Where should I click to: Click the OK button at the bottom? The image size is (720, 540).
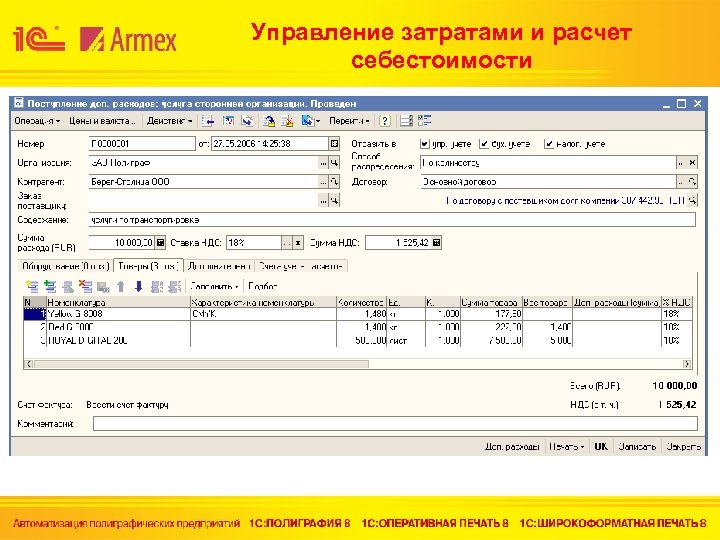click(601, 446)
